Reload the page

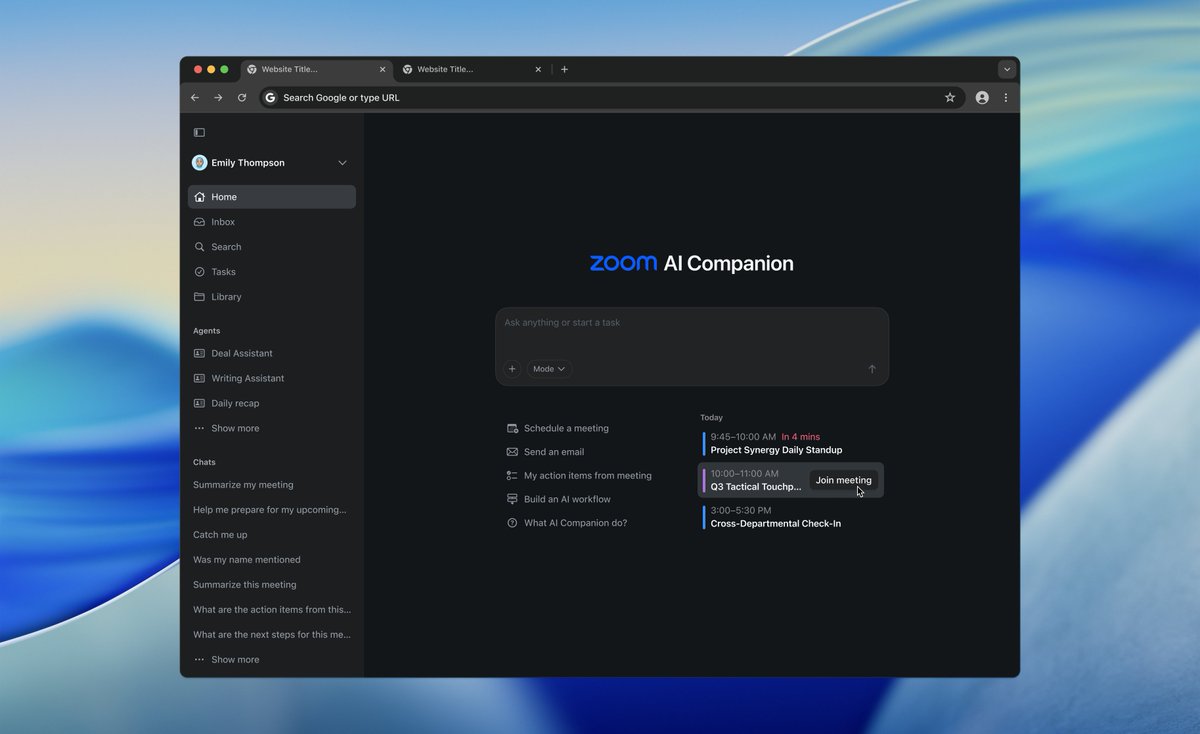[x=242, y=98]
